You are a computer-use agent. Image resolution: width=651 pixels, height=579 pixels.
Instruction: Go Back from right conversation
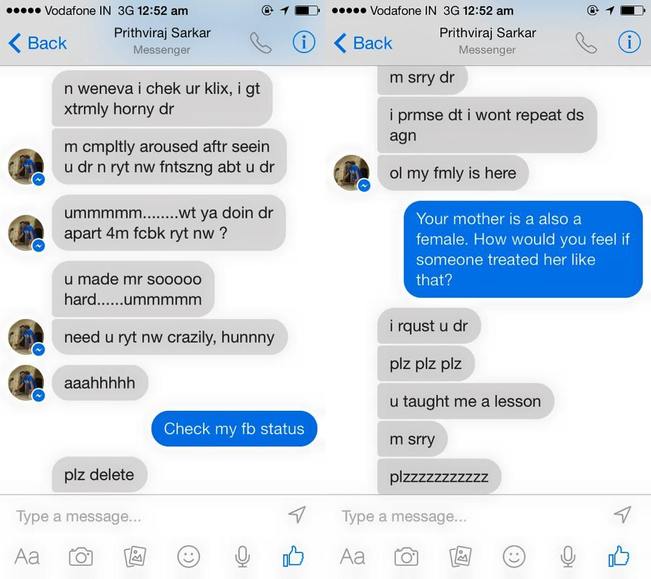pyautogui.click(x=363, y=43)
